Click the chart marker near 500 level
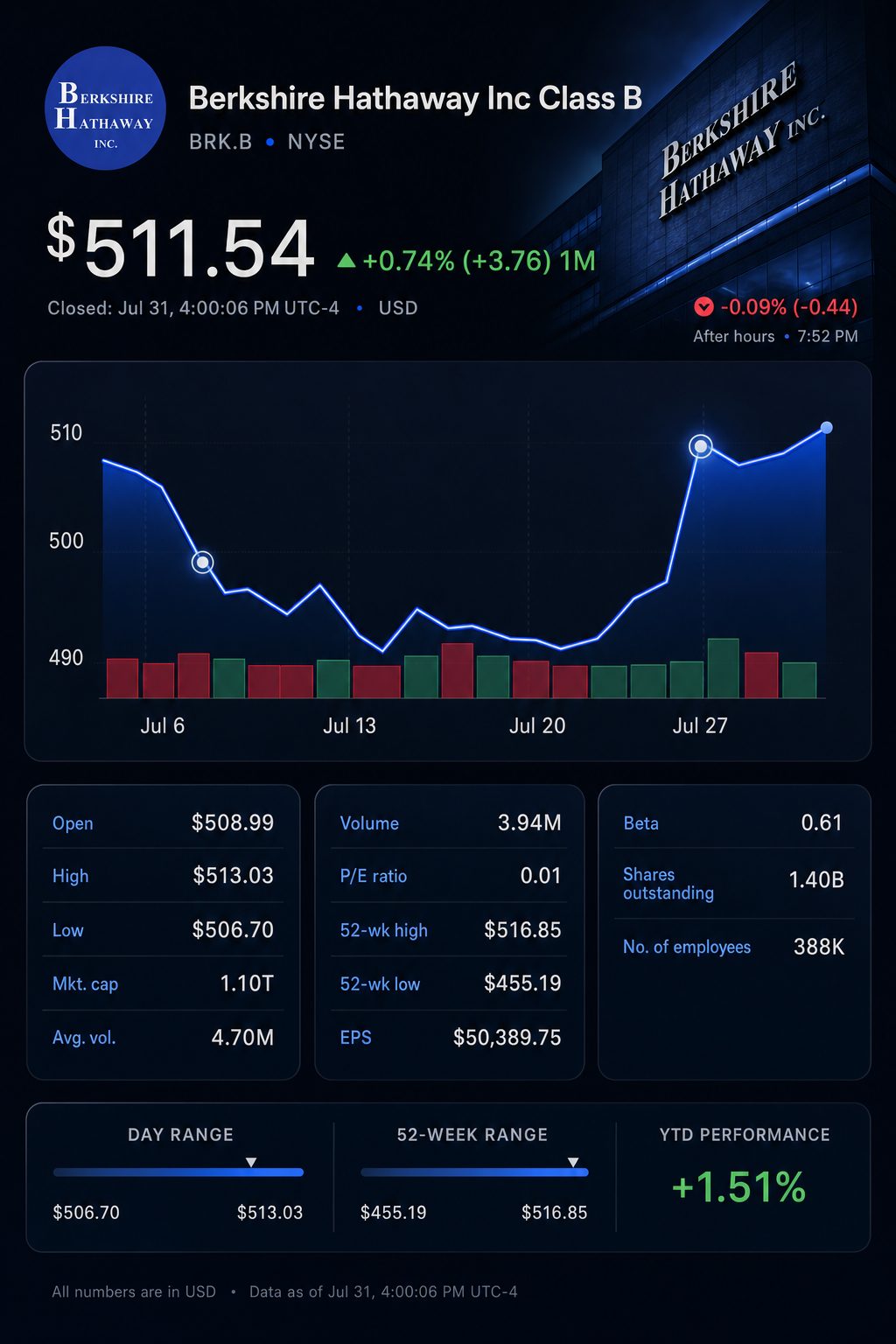 tap(202, 562)
